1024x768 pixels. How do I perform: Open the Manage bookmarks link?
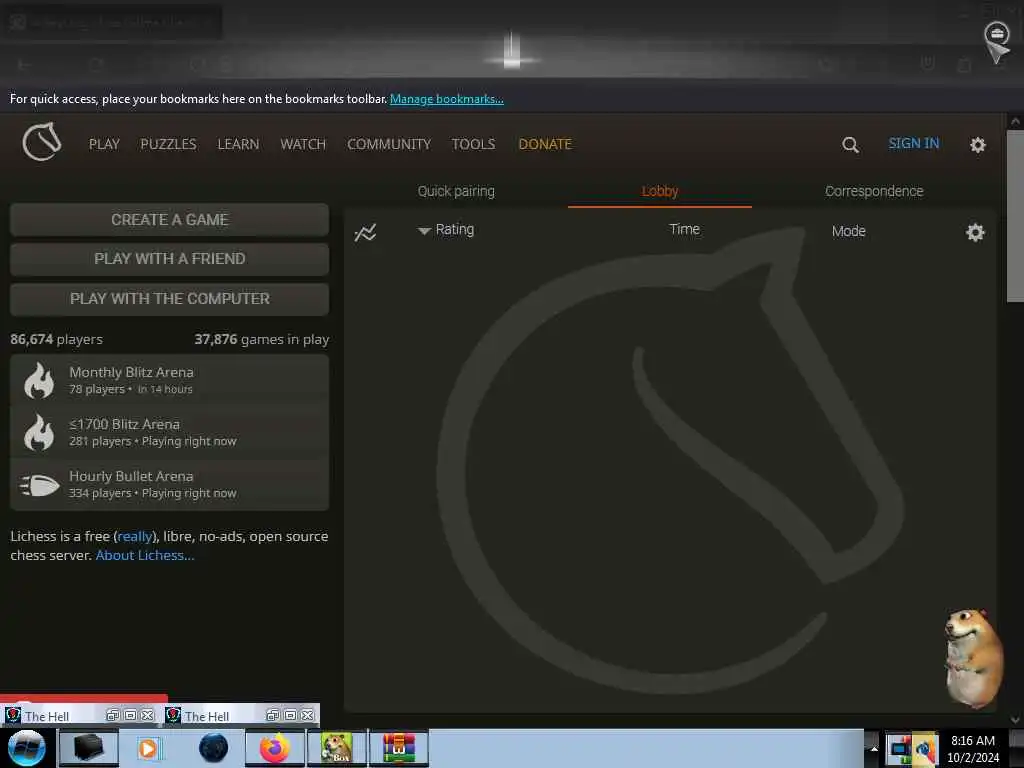pyautogui.click(x=447, y=99)
